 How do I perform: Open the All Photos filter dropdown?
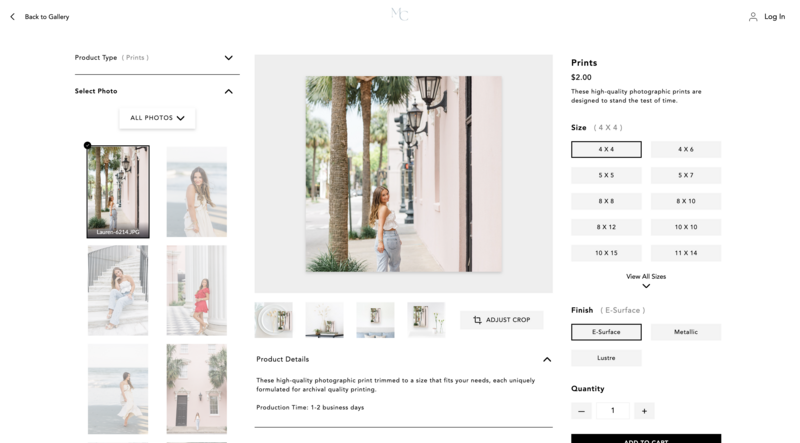[157, 118]
